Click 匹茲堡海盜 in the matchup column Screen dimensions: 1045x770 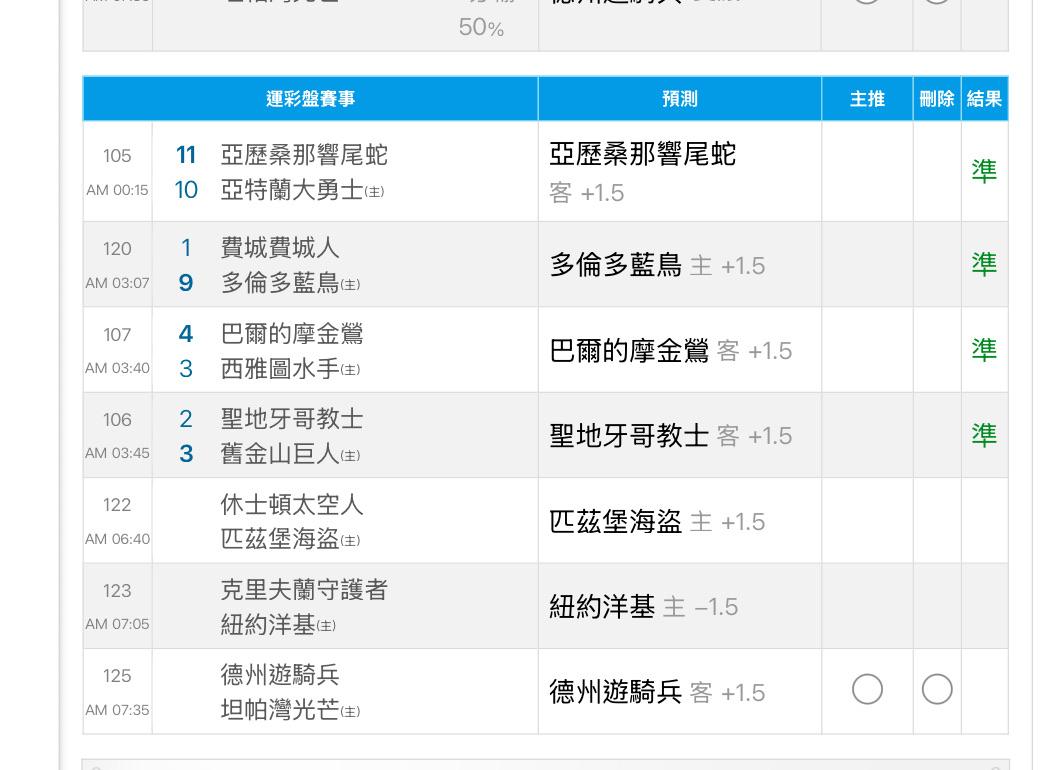click(280, 539)
